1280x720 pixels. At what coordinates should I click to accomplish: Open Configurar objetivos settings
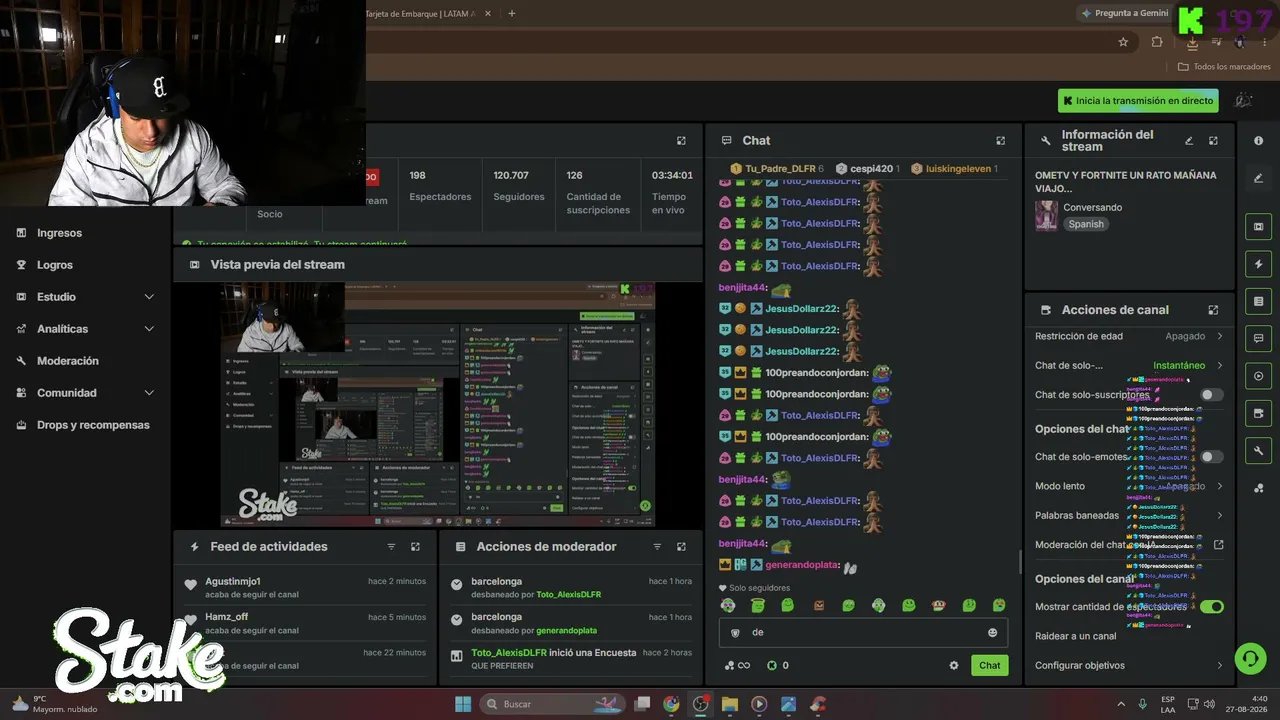coord(1129,666)
